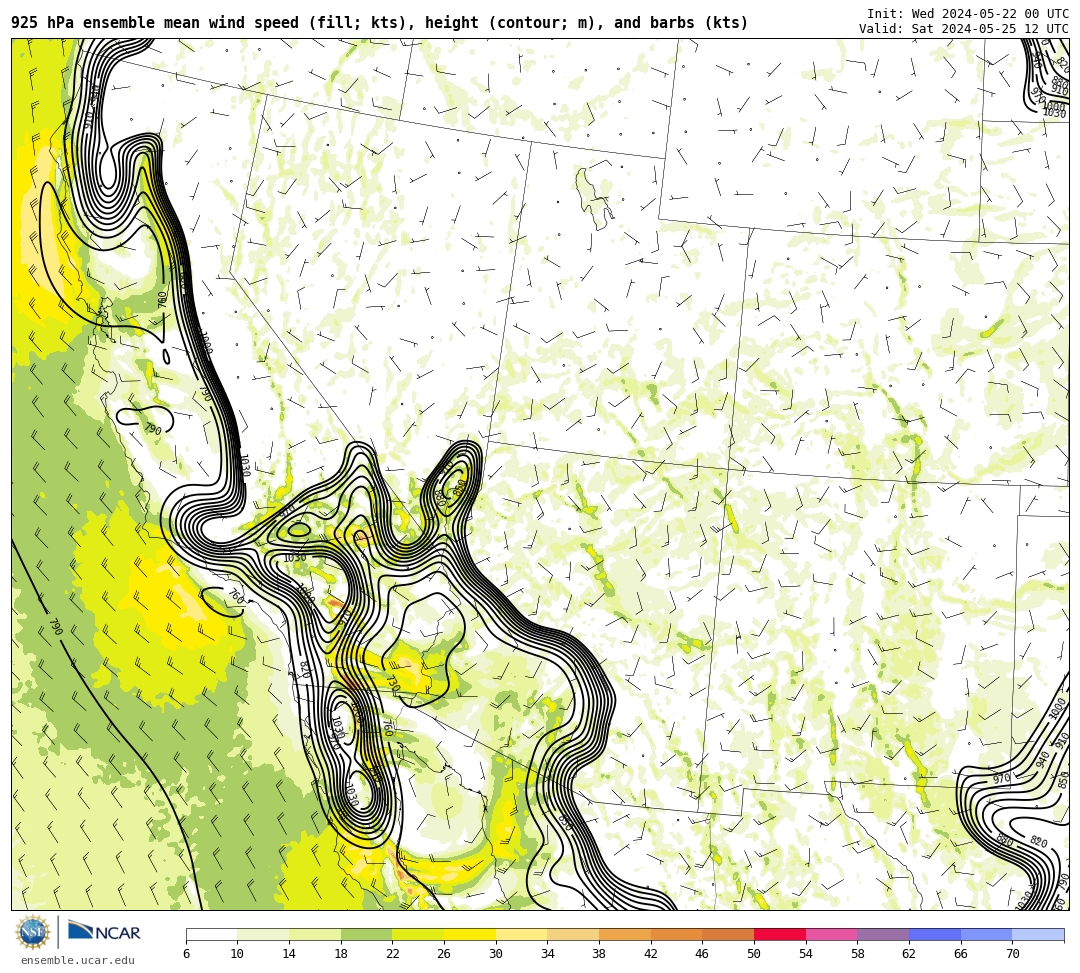Click the NCAR logo
Image resolution: width=1080 pixels, height=973 pixels.
[x=104, y=932]
